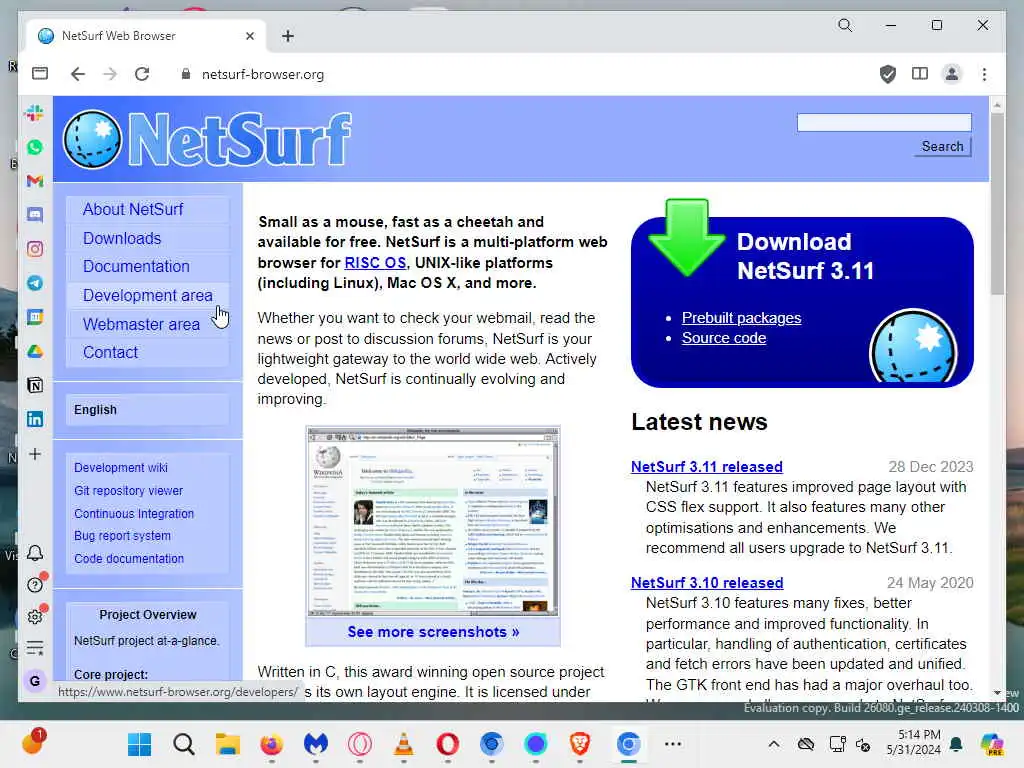This screenshot has width=1024, height=768.
Task: Launch Firefox from taskbar
Action: (272, 744)
